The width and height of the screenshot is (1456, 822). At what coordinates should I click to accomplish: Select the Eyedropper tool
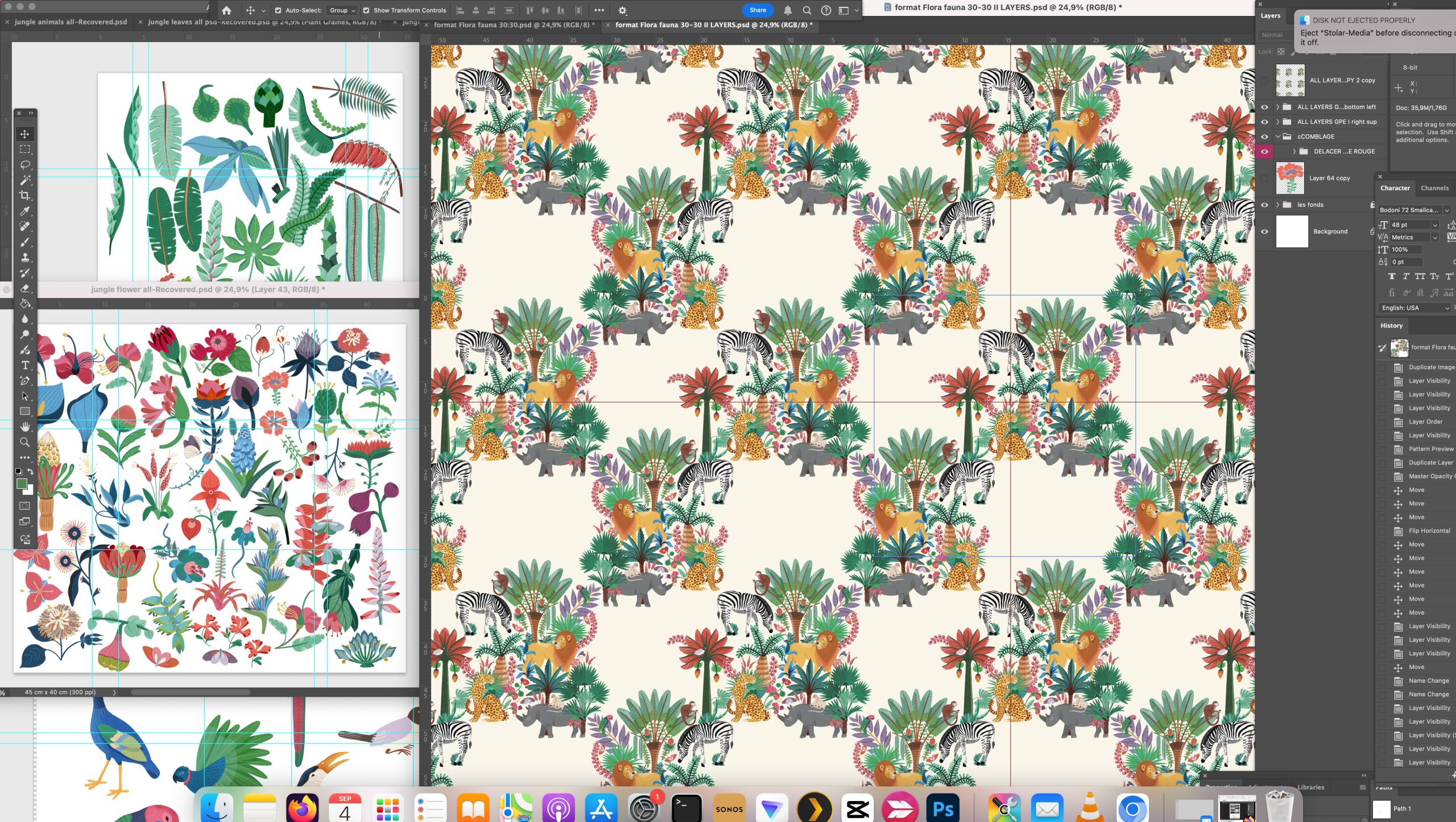tap(24, 211)
